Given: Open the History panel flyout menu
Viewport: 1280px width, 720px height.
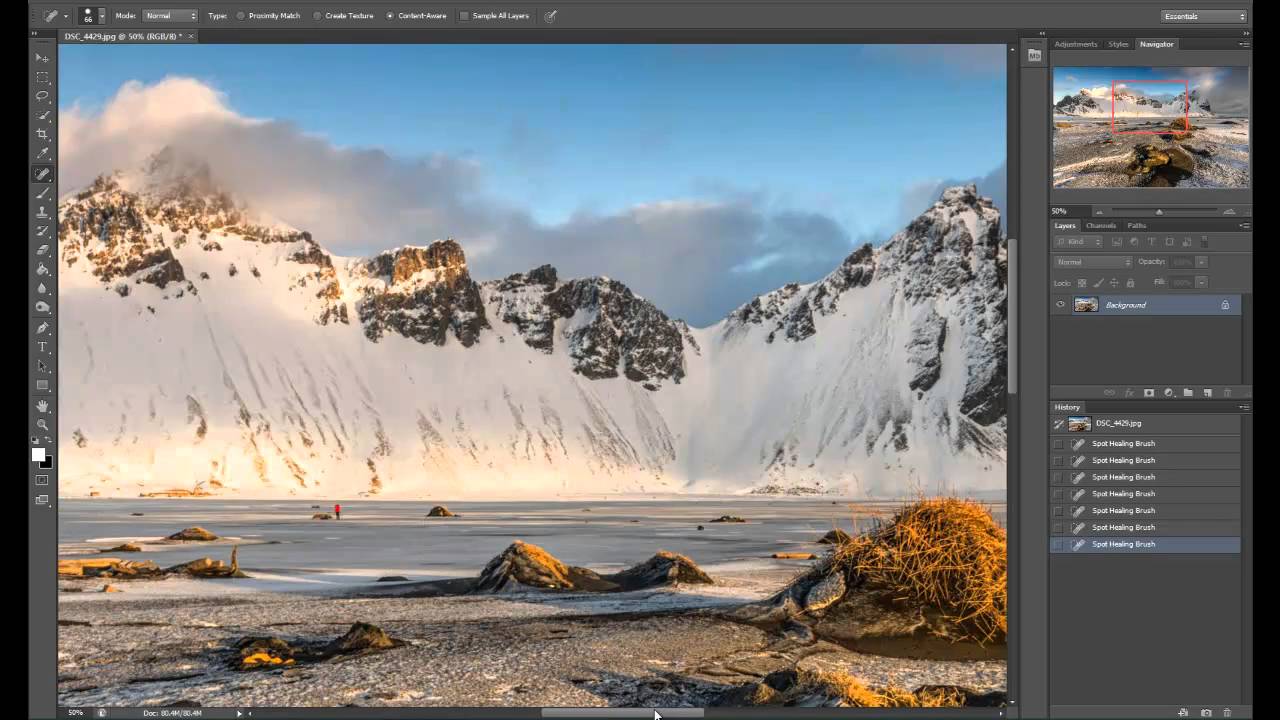Looking at the screenshot, I should (1244, 407).
